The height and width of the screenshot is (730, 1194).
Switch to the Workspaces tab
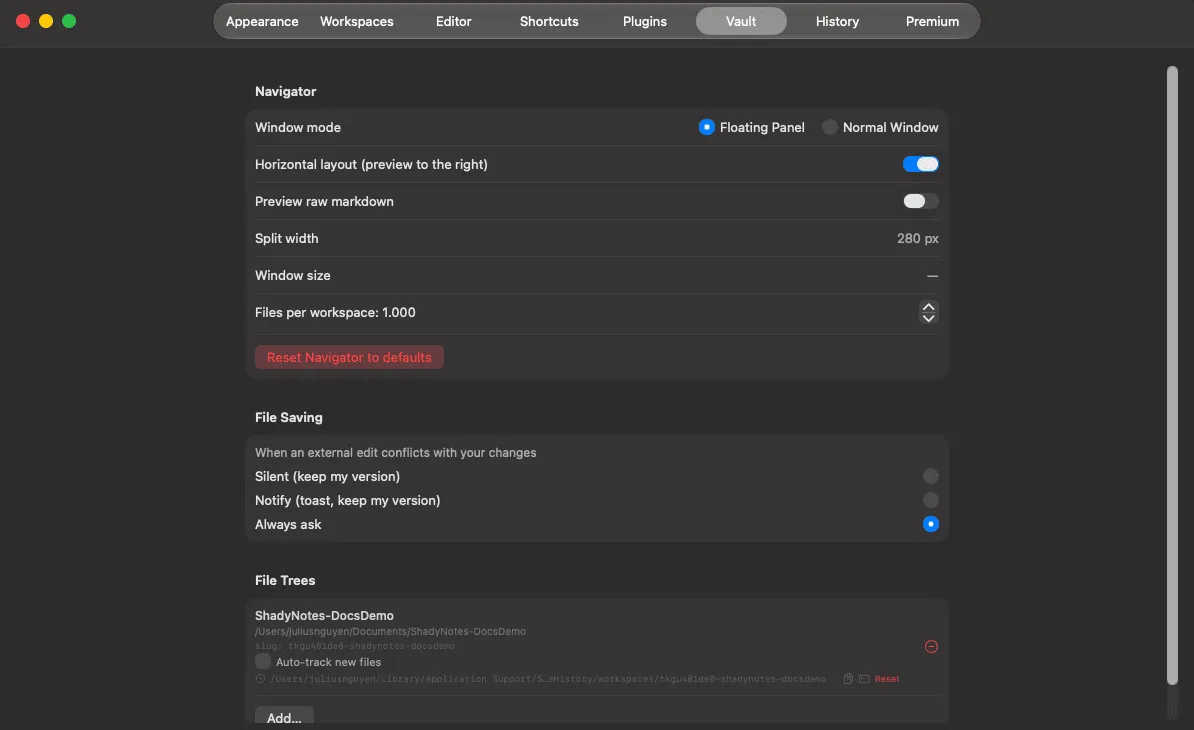tap(356, 21)
